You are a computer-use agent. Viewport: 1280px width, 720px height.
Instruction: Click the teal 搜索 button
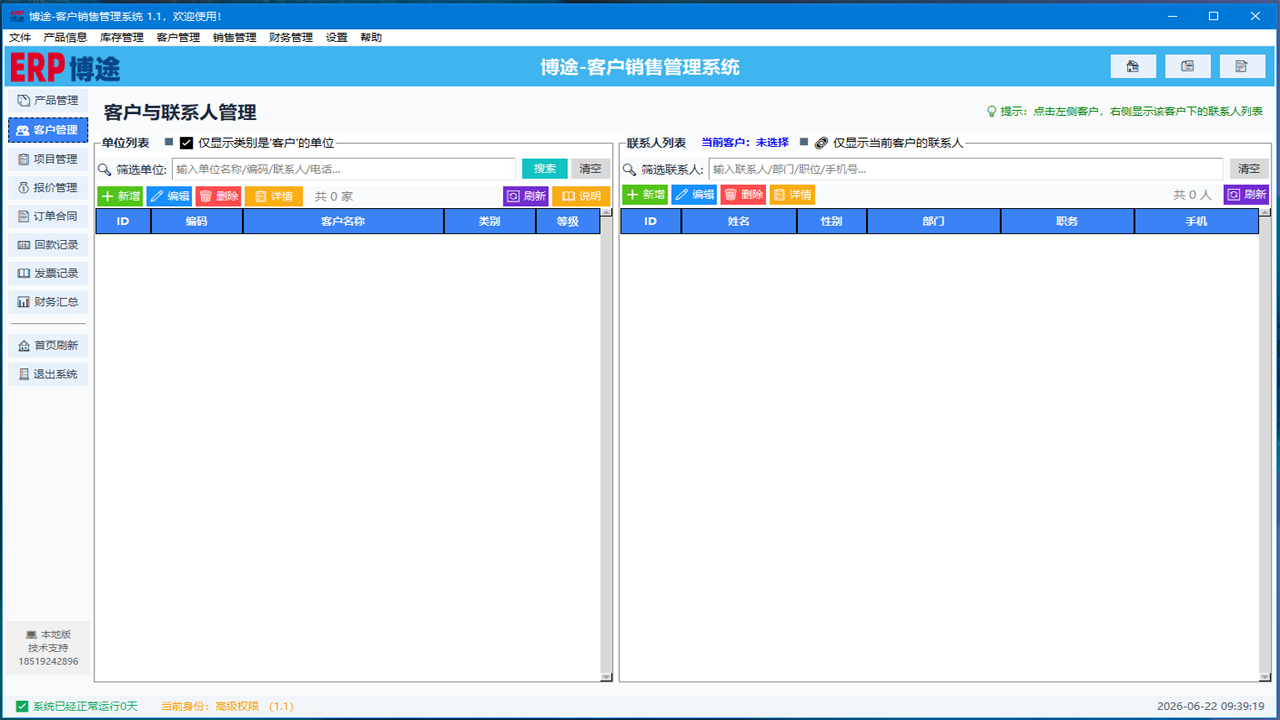545,169
